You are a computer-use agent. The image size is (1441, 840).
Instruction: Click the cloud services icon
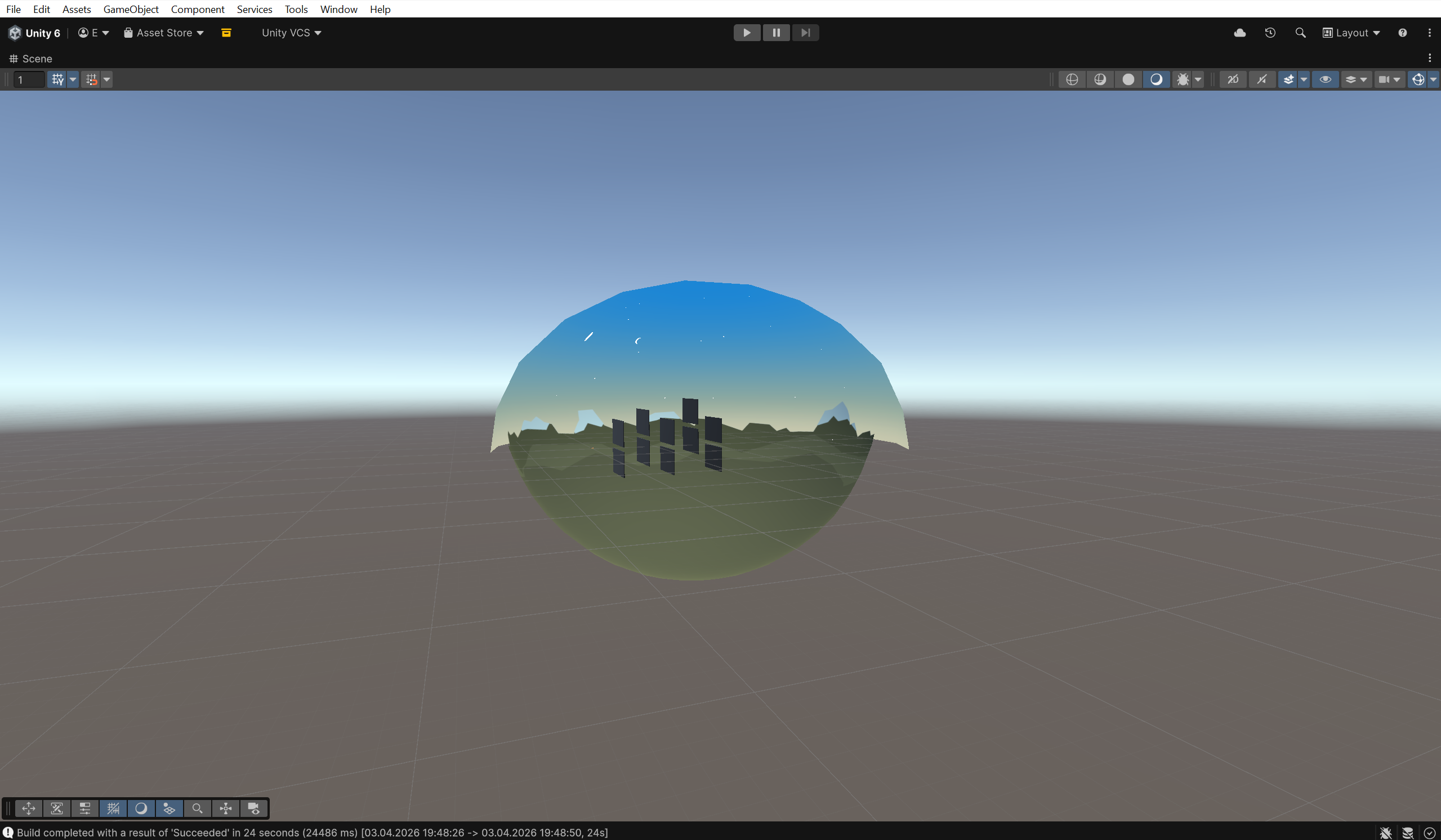coord(1240,33)
